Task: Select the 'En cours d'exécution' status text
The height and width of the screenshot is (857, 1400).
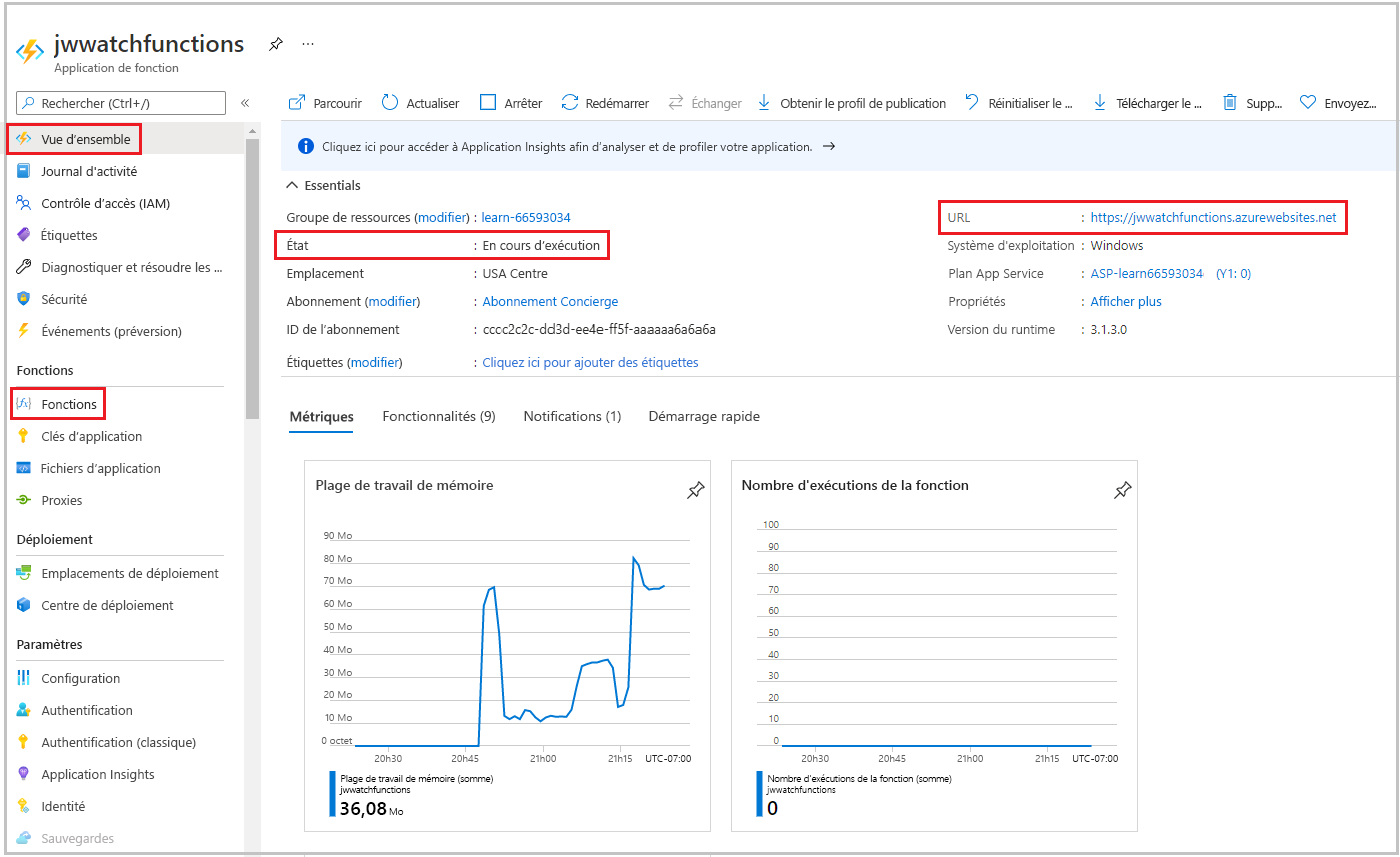Action: [x=541, y=245]
